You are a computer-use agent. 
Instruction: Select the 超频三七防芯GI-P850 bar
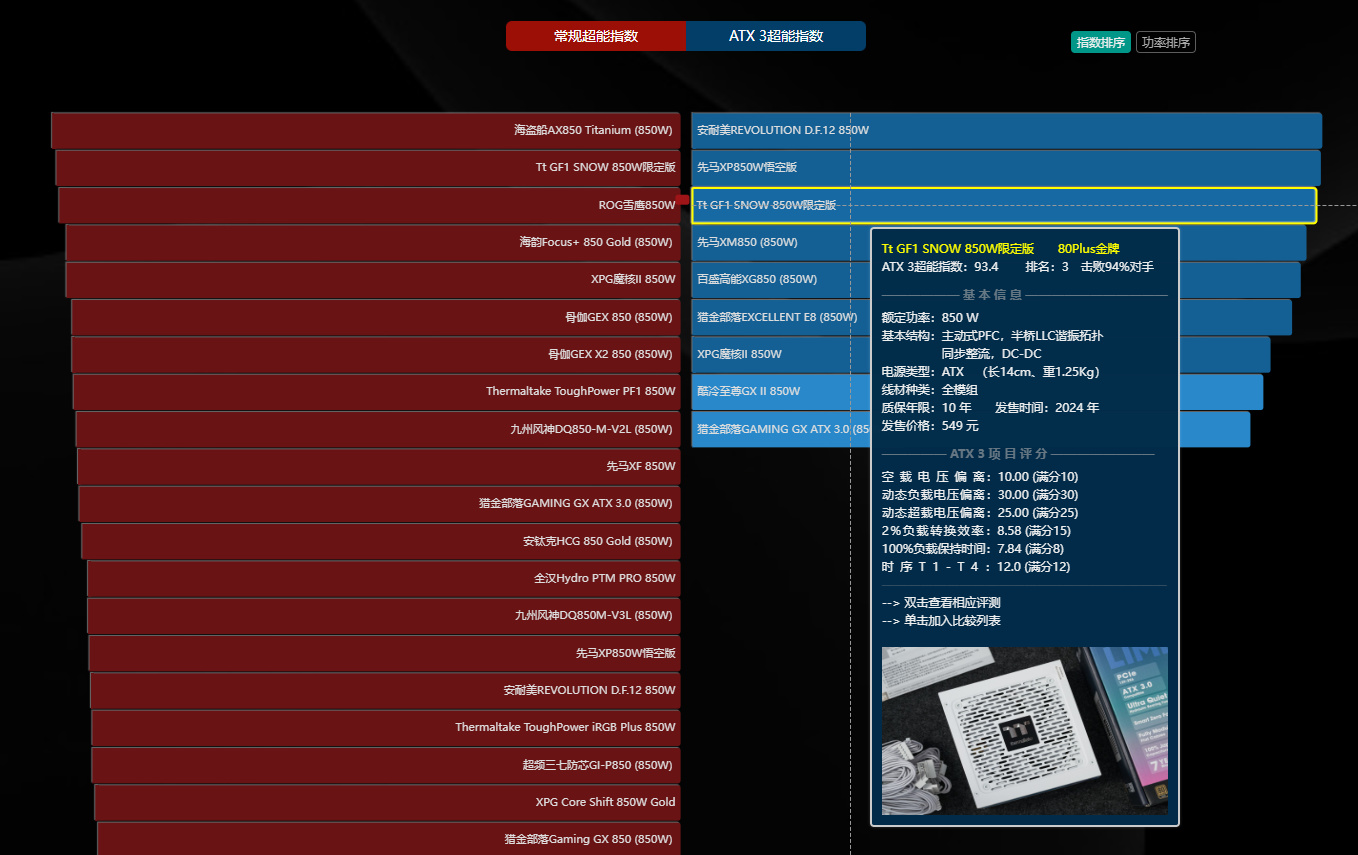[386, 765]
